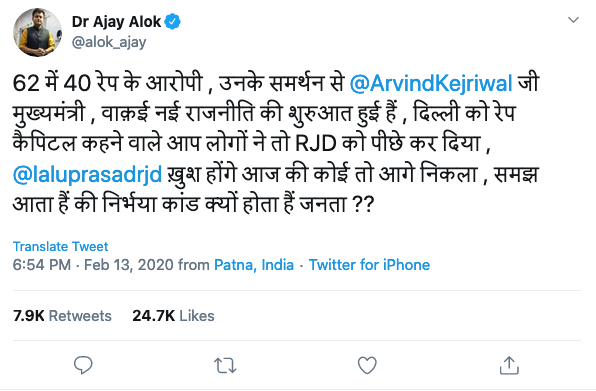This screenshot has width=596, height=391.
Task: View the 7.9K Retweets list
Action: (62, 316)
